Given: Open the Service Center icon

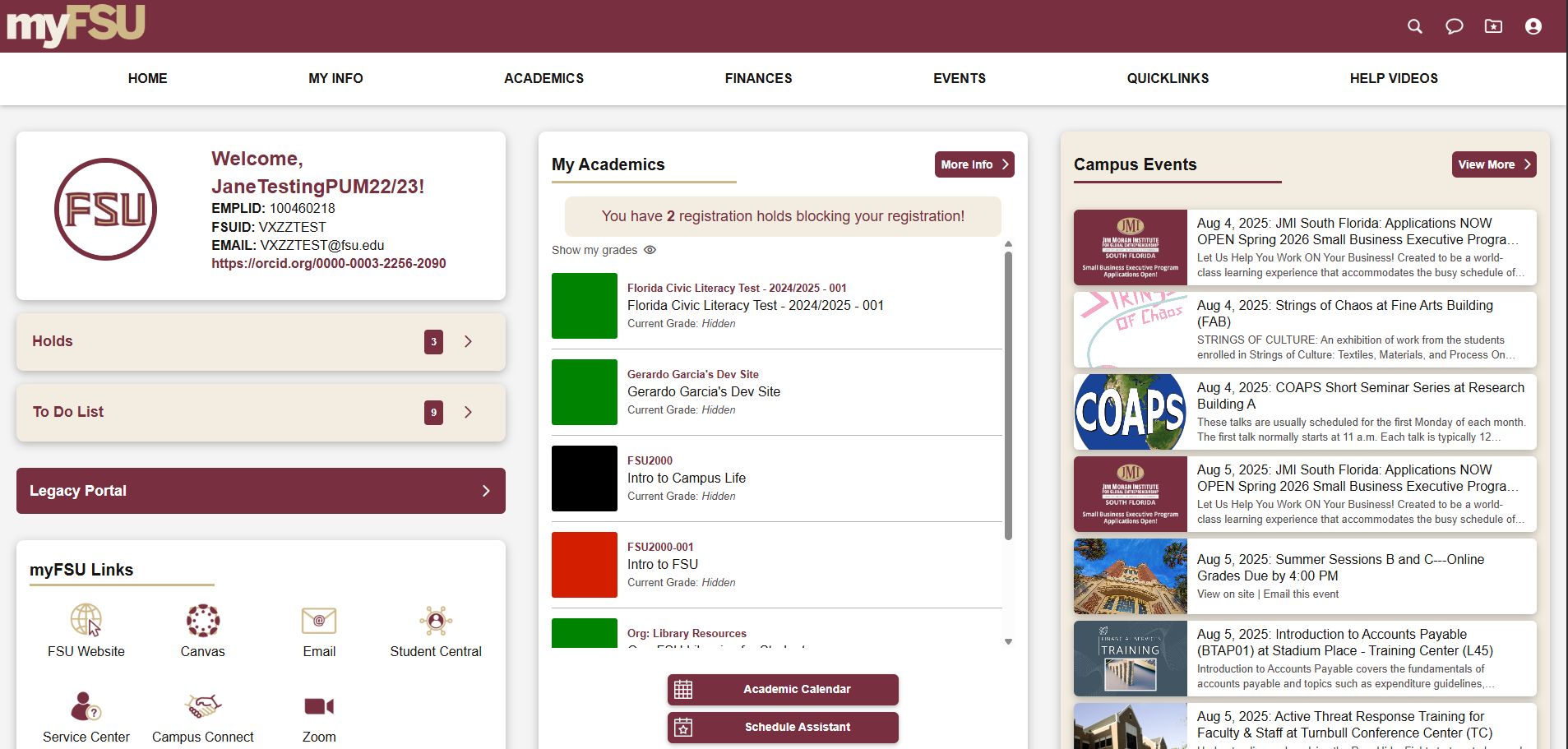Looking at the screenshot, I should coord(86,706).
